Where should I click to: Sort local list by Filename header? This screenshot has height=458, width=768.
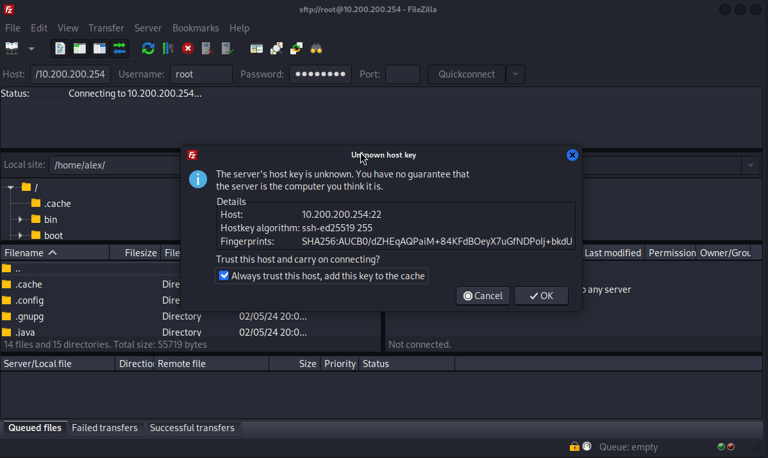click(55, 253)
